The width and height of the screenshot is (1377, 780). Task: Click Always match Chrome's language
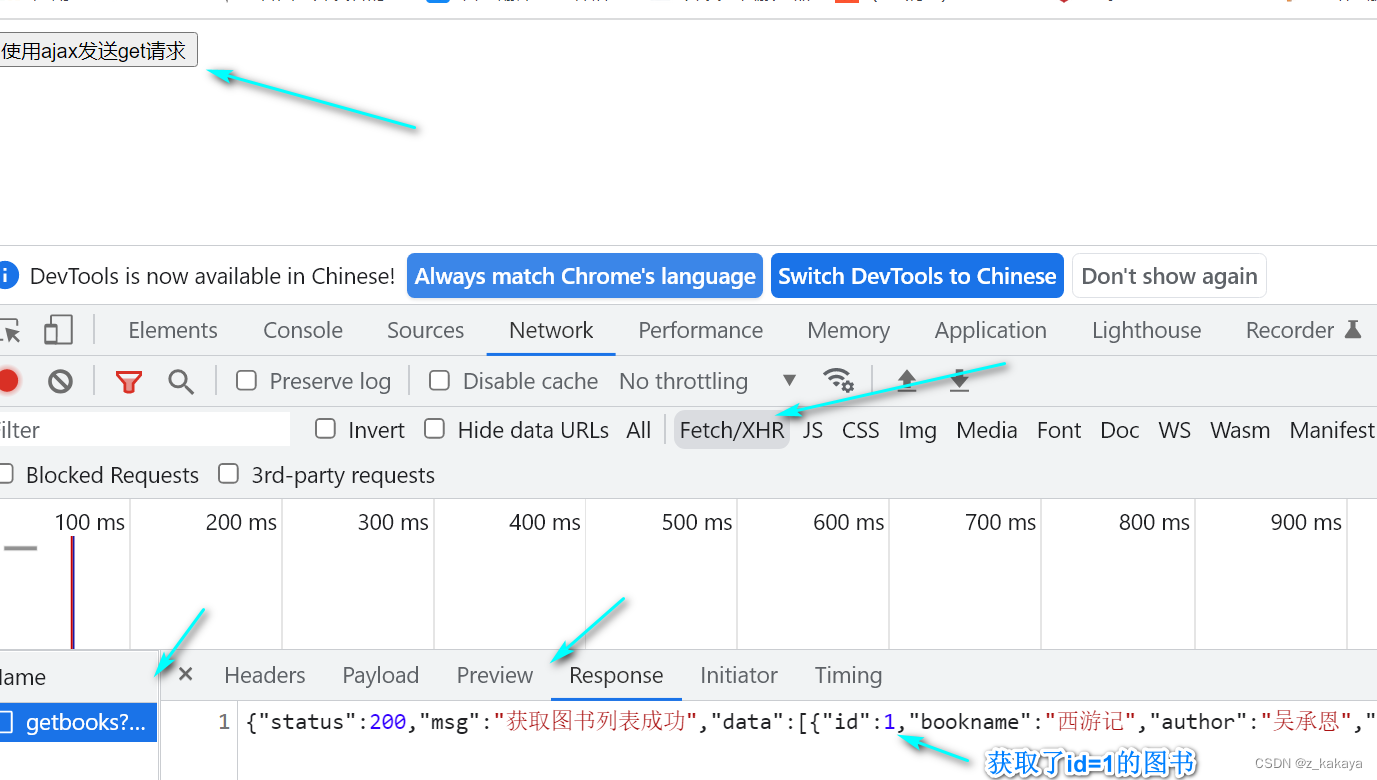click(x=585, y=276)
